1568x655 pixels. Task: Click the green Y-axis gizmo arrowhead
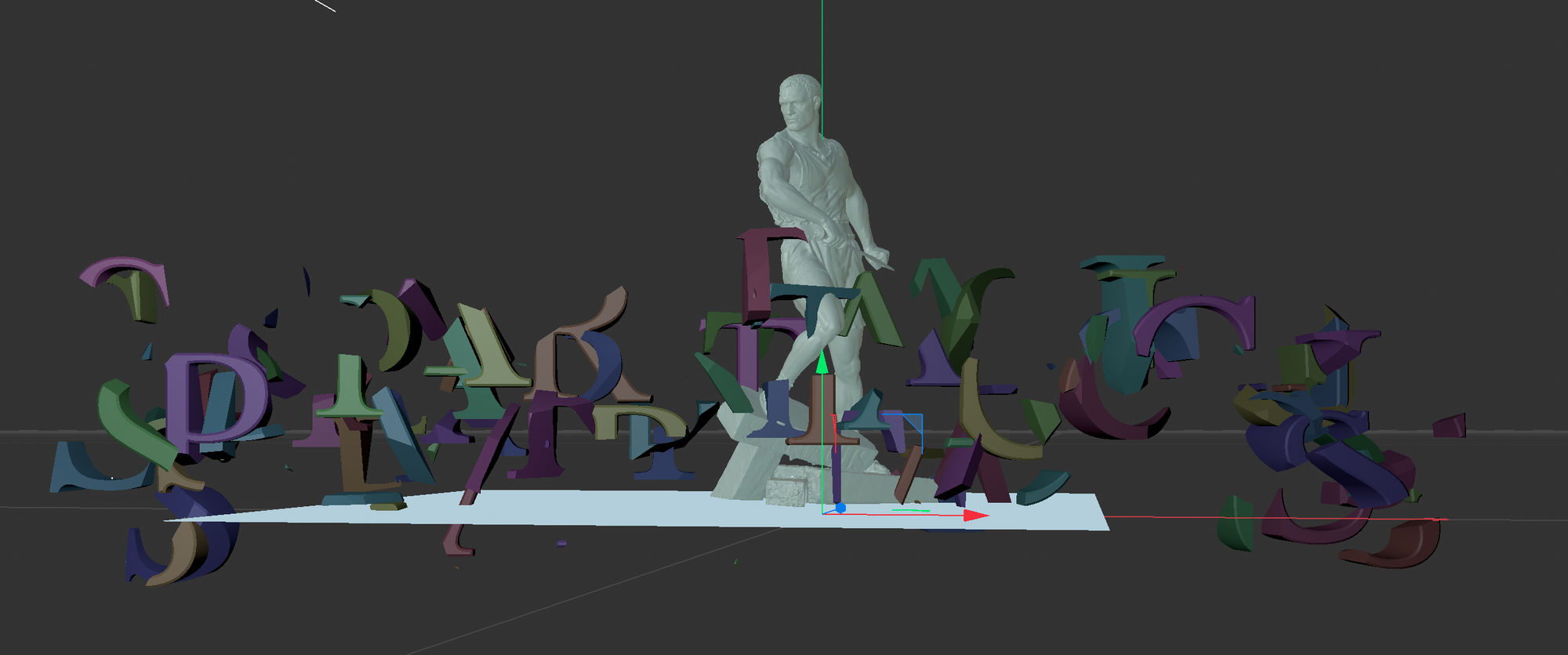(822, 363)
